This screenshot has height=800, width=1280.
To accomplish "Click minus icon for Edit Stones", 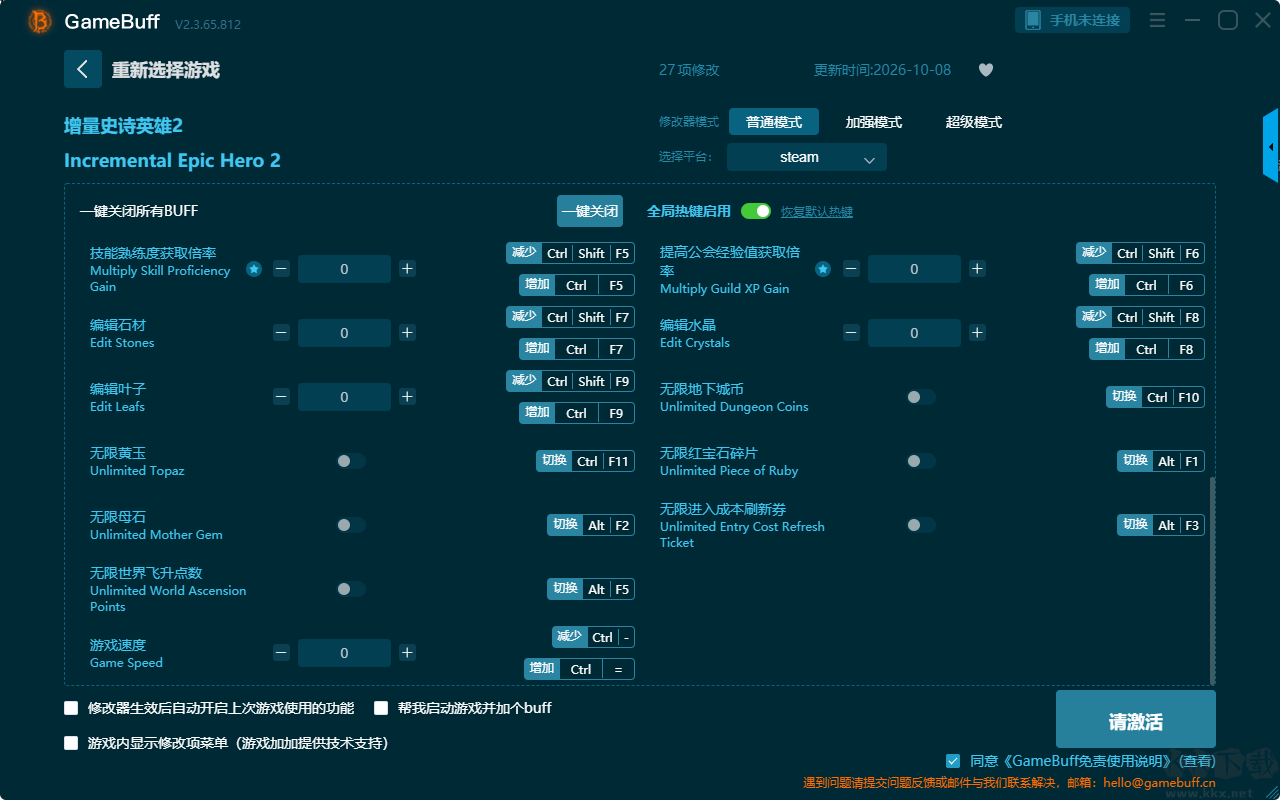I will click(281, 333).
